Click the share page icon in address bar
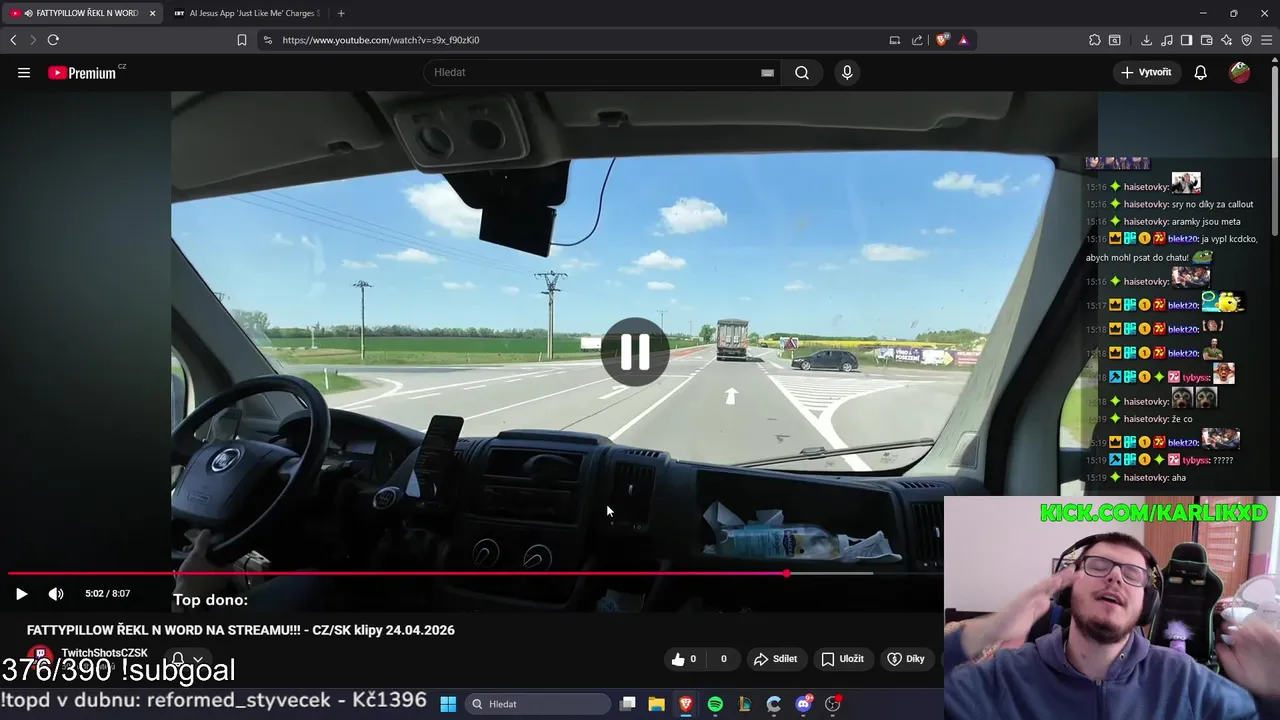 click(x=917, y=40)
